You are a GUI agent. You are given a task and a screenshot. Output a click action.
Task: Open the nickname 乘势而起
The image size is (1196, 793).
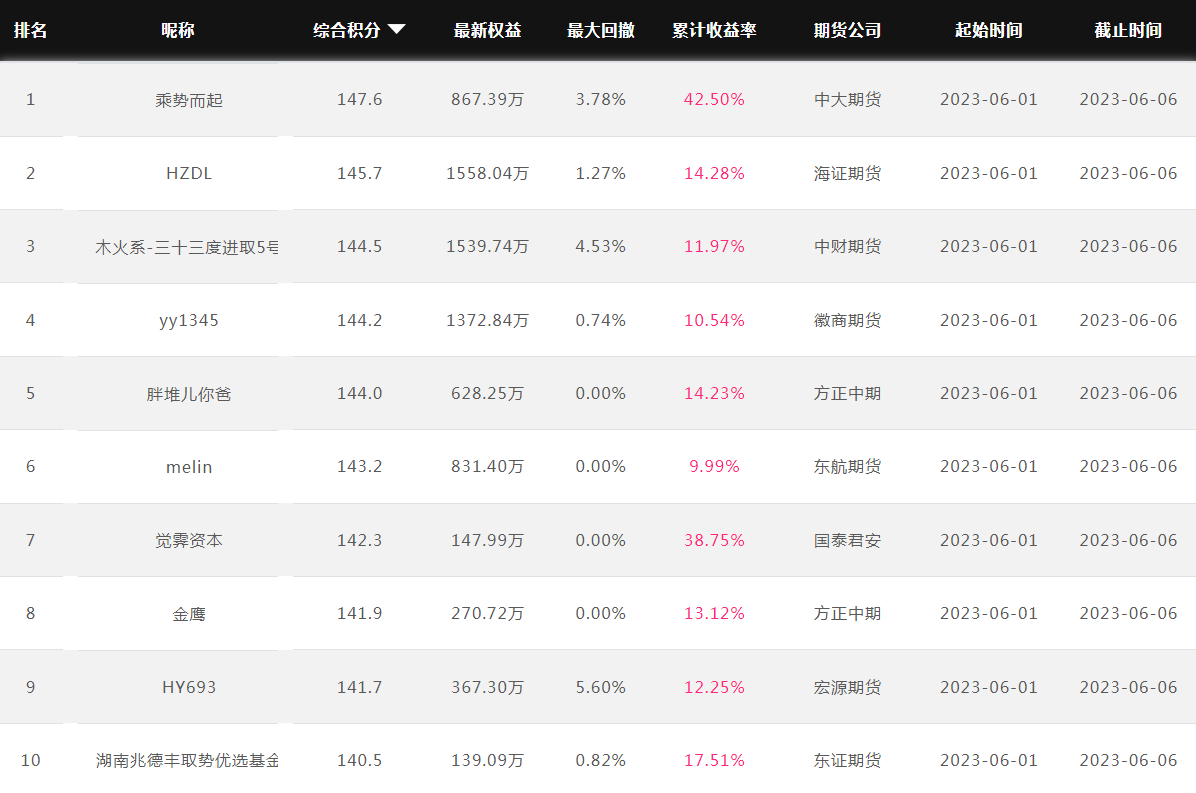[x=189, y=101]
